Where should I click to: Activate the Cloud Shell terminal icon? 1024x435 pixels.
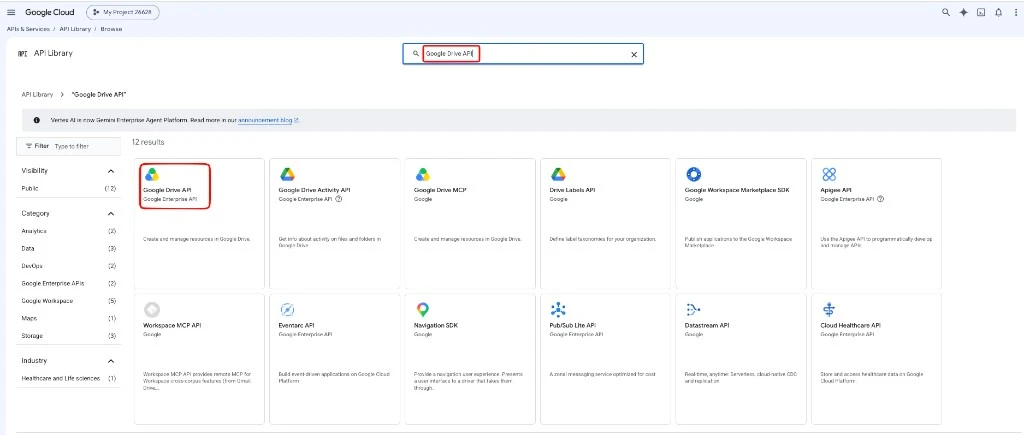[981, 12]
